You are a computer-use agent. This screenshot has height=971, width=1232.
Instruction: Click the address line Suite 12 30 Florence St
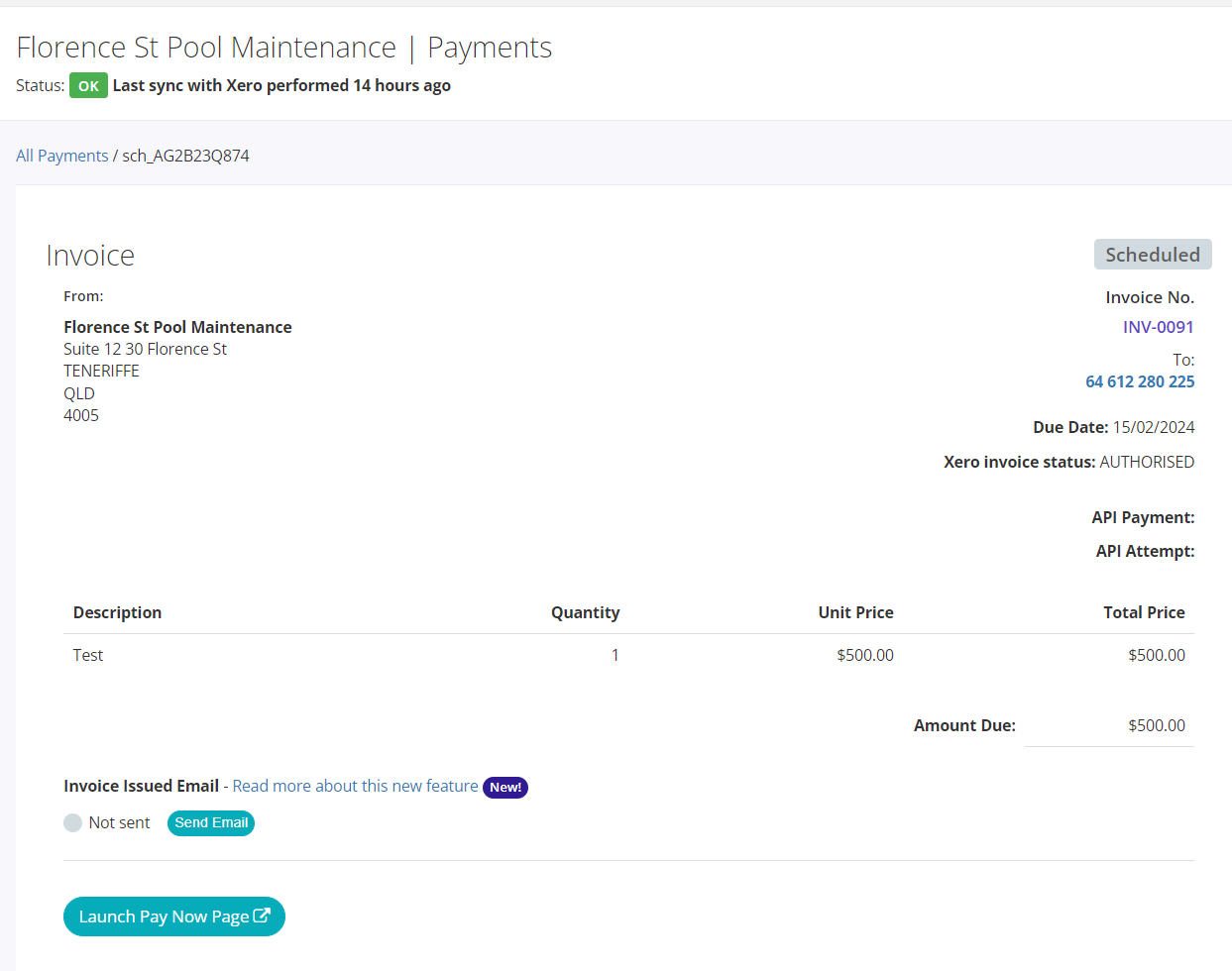coord(145,349)
